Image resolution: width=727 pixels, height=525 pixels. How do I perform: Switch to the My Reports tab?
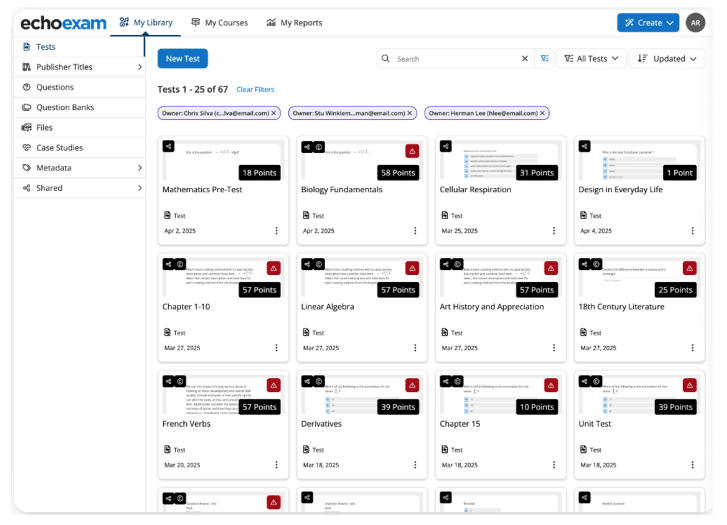[x=294, y=23]
